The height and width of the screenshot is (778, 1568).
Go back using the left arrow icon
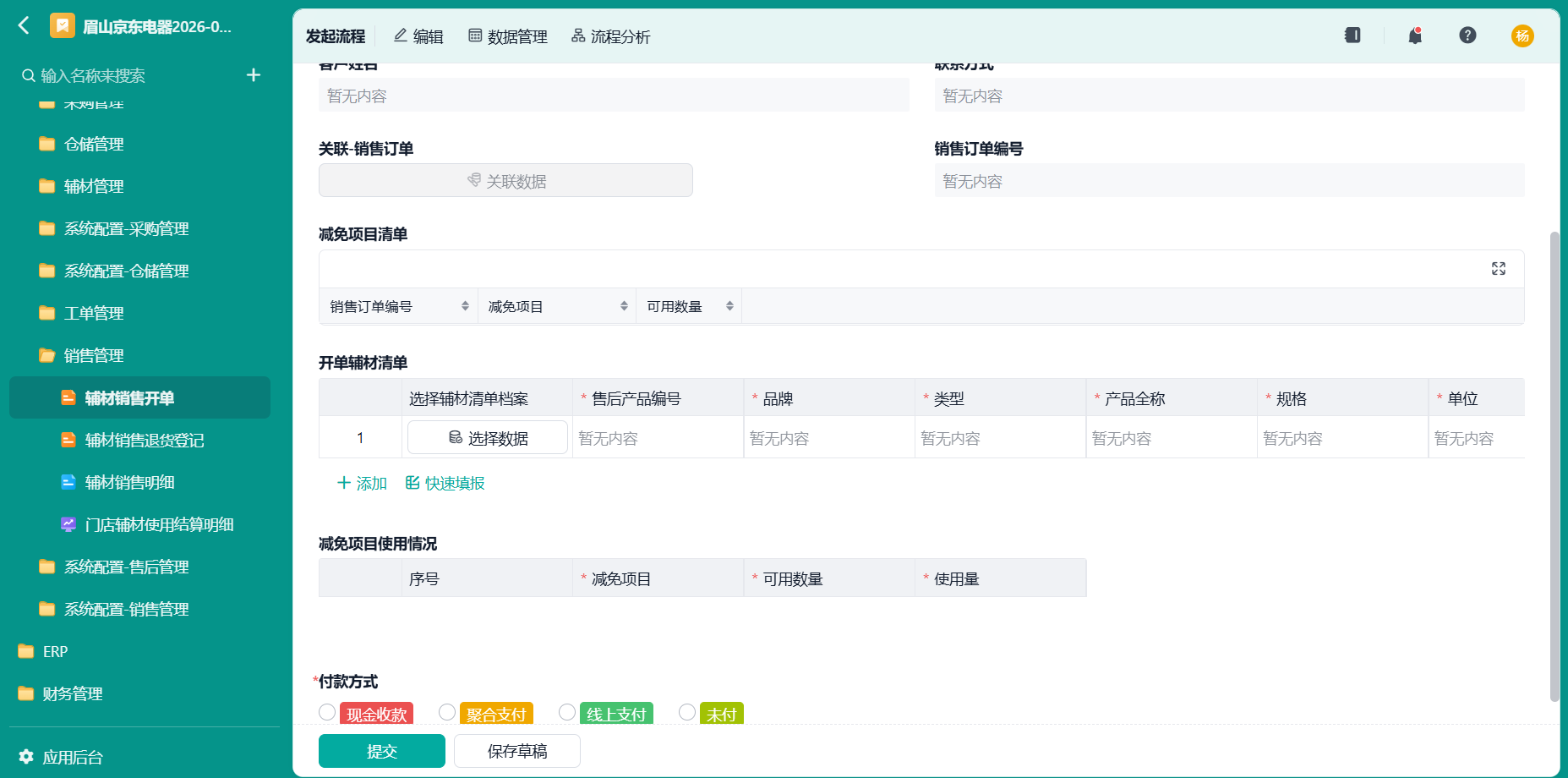(24, 26)
